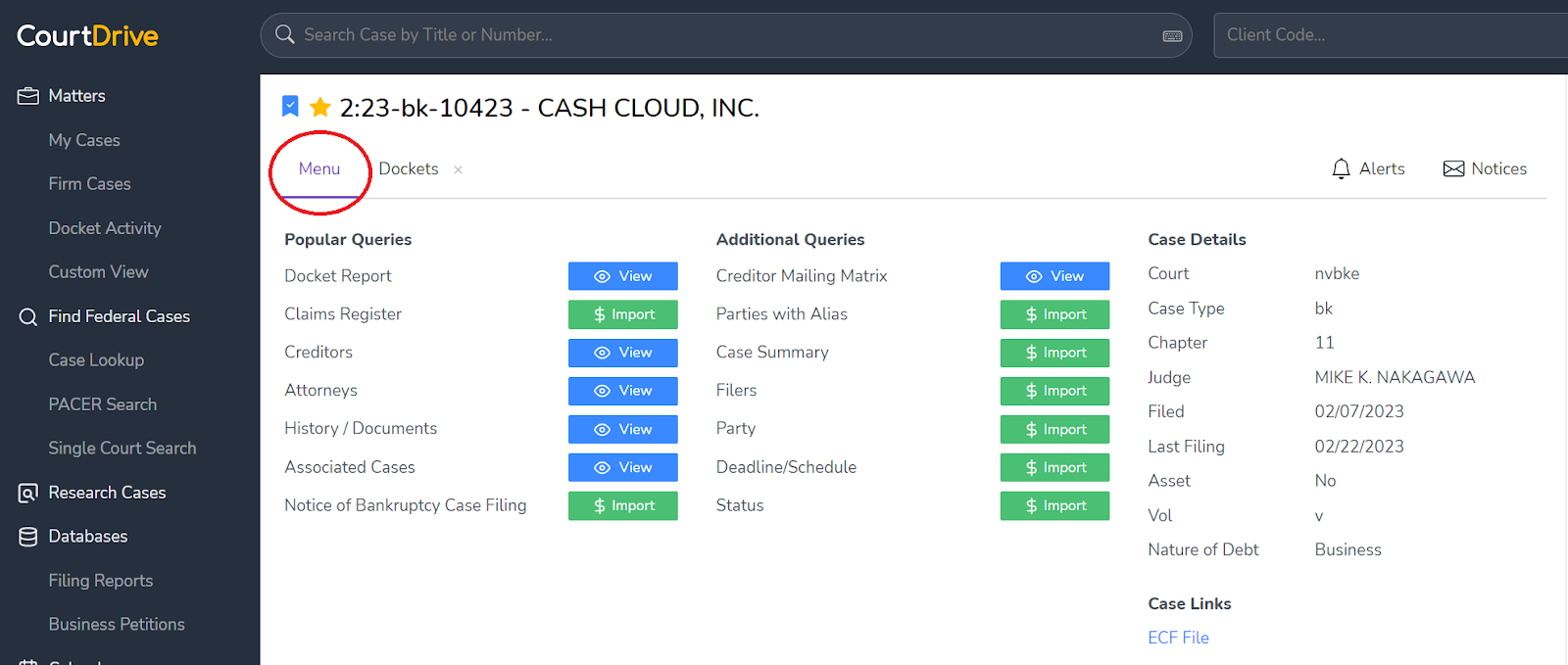Image resolution: width=1568 pixels, height=665 pixels.
Task: Open Docket Activity in sidebar
Action: (105, 228)
